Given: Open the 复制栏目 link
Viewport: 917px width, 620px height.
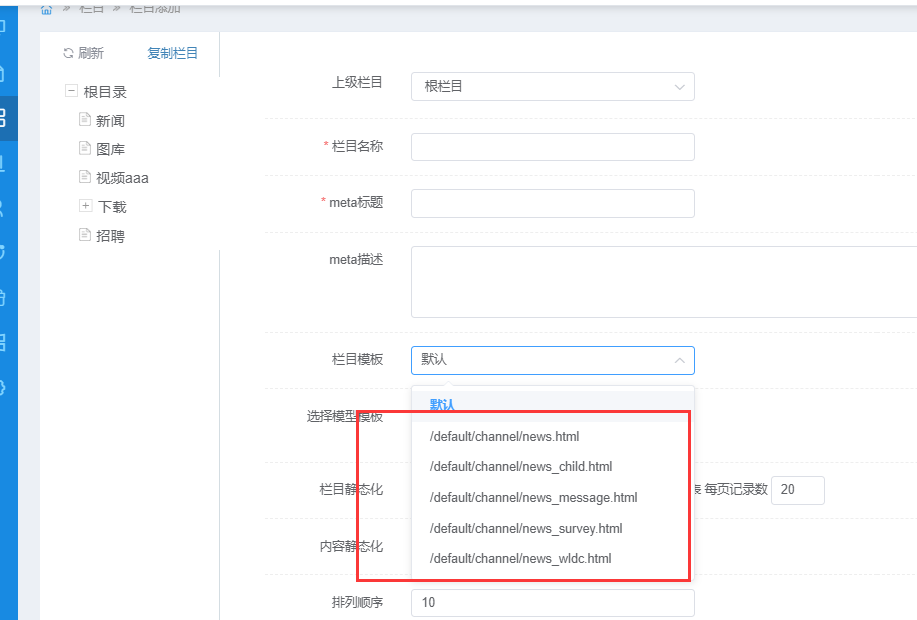Looking at the screenshot, I should point(173,53).
